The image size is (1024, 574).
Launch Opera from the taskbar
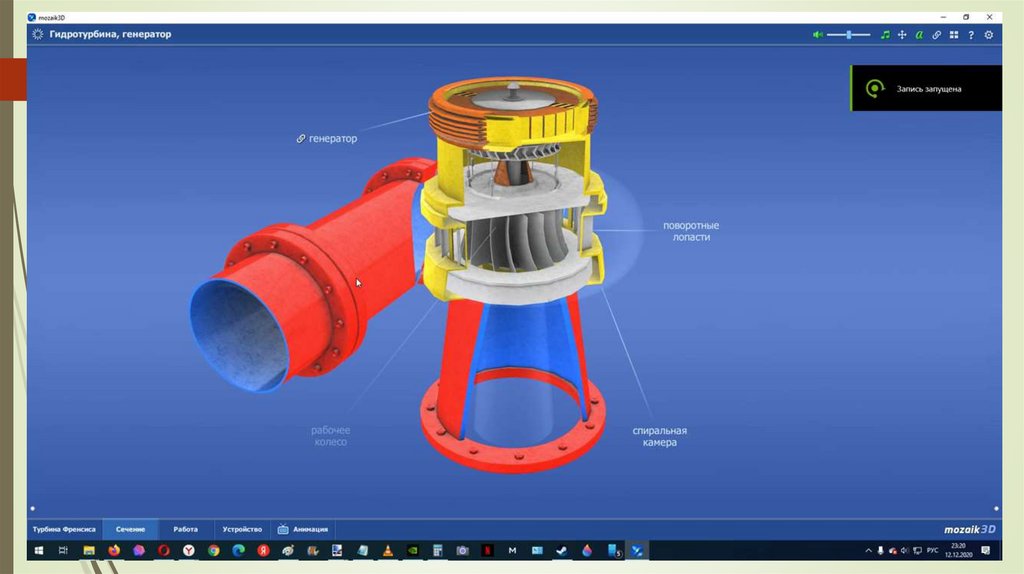pos(163,550)
